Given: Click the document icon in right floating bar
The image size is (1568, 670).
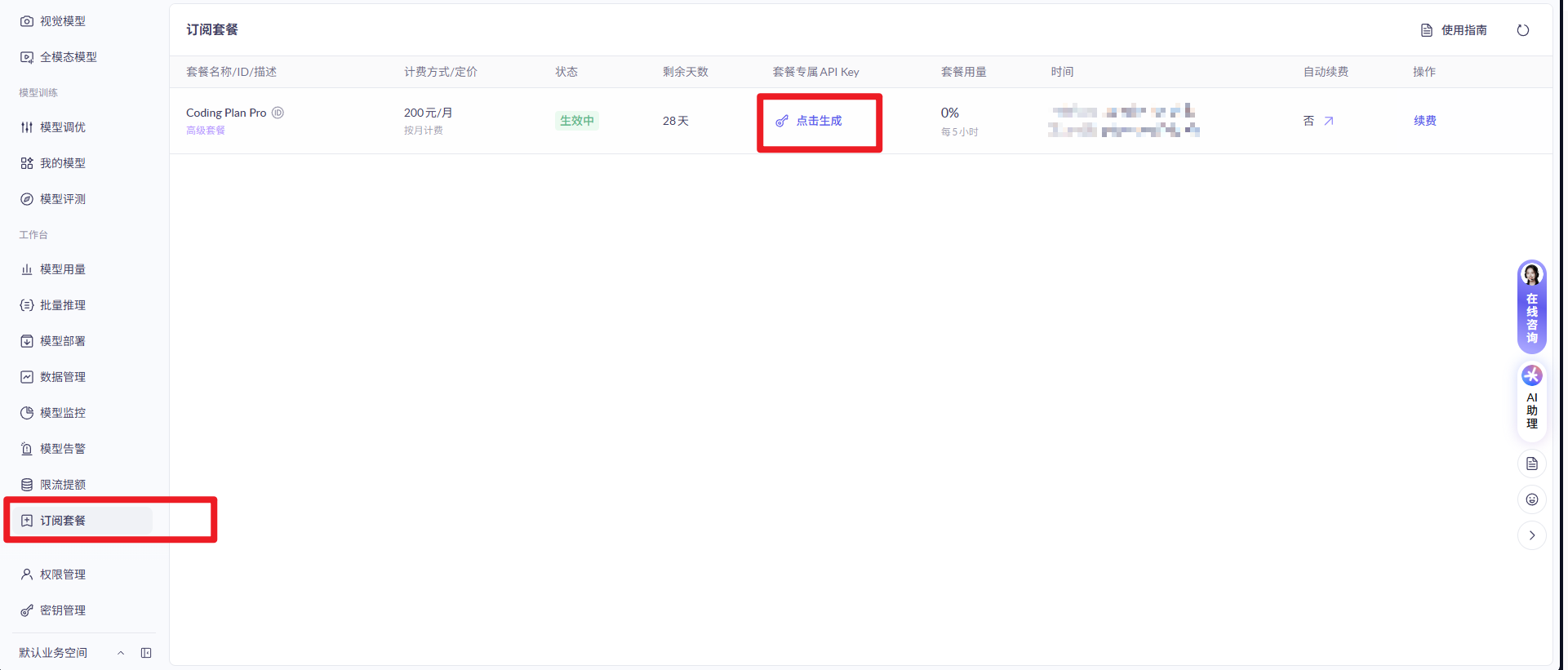Looking at the screenshot, I should 1531,464.
